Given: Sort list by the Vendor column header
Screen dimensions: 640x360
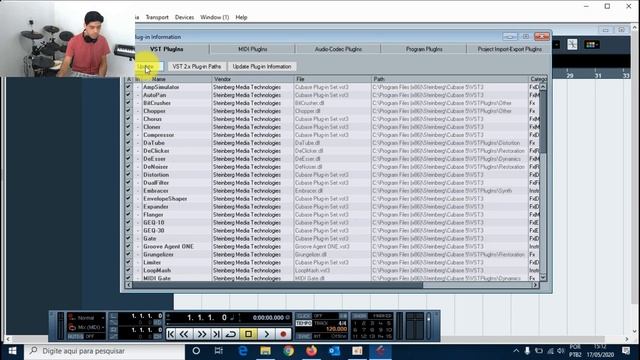Looking at the screenshot, I should click(253, 79).
